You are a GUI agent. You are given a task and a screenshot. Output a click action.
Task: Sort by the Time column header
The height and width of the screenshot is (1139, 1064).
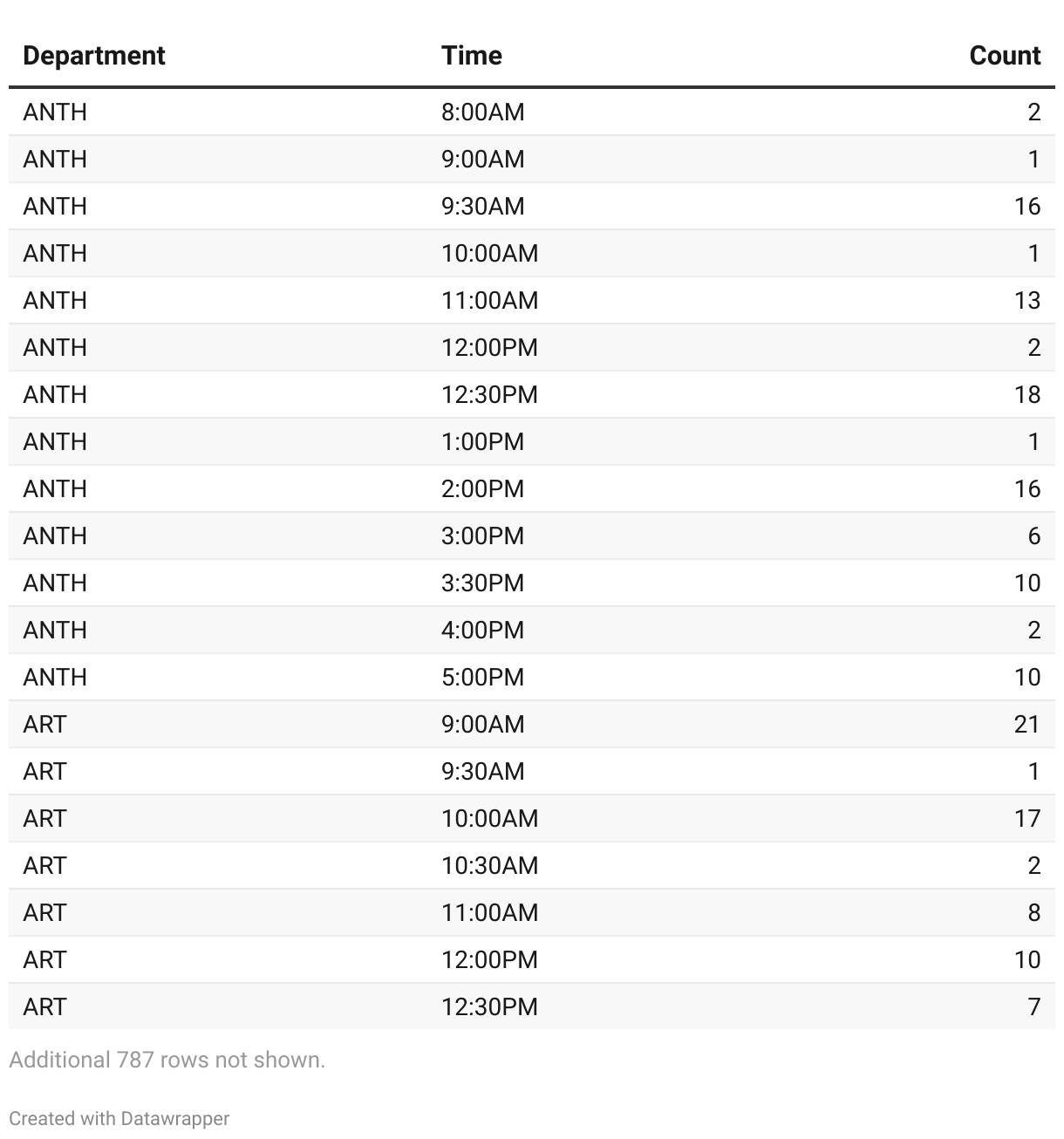coord(471,56)
